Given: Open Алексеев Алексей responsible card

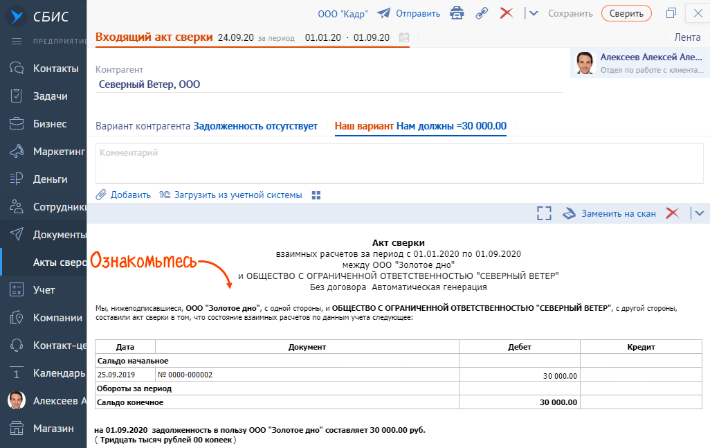Looking at the screenshot, I should [x=640, y=63].
